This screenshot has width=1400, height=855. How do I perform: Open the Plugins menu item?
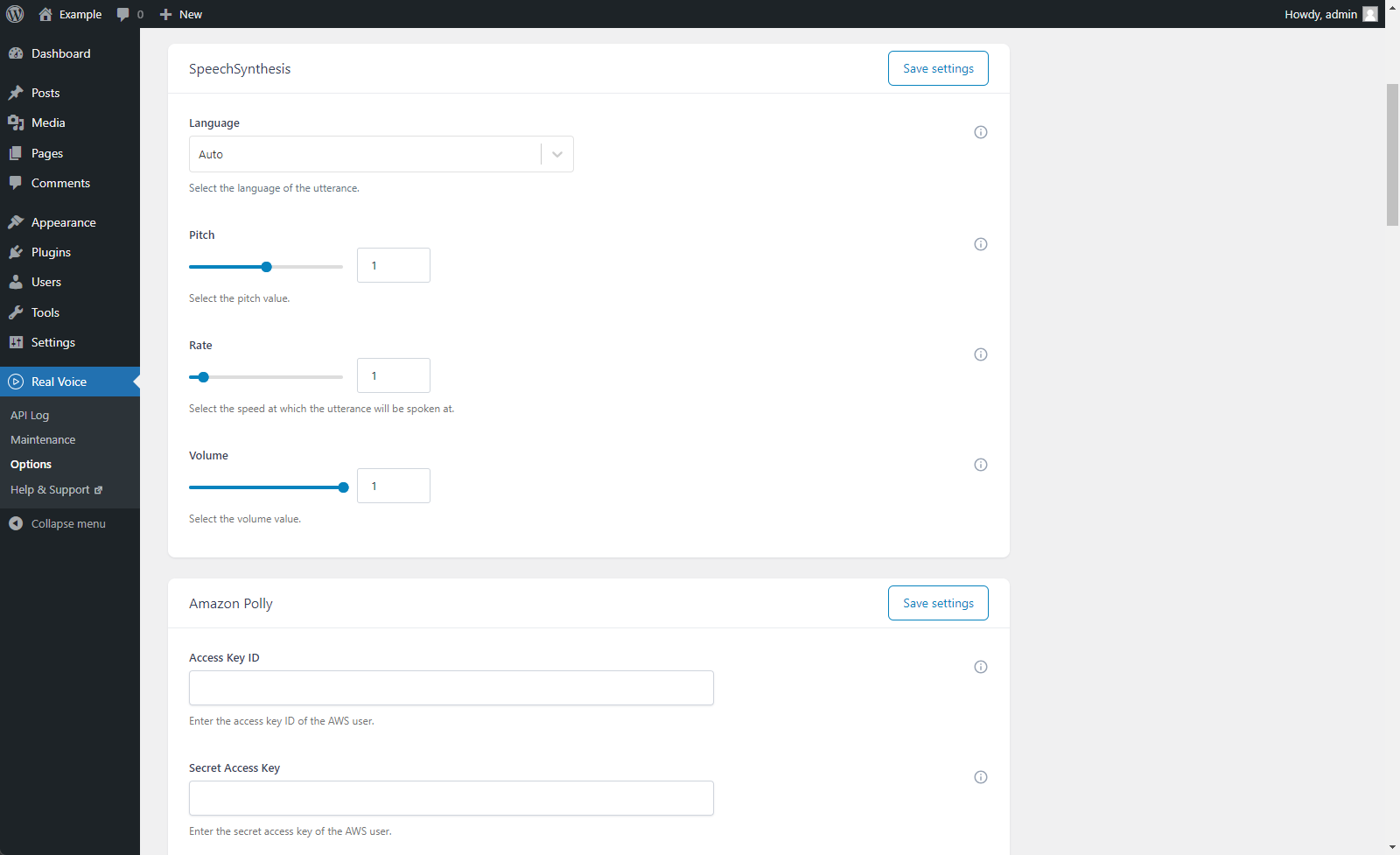(51, 252)
